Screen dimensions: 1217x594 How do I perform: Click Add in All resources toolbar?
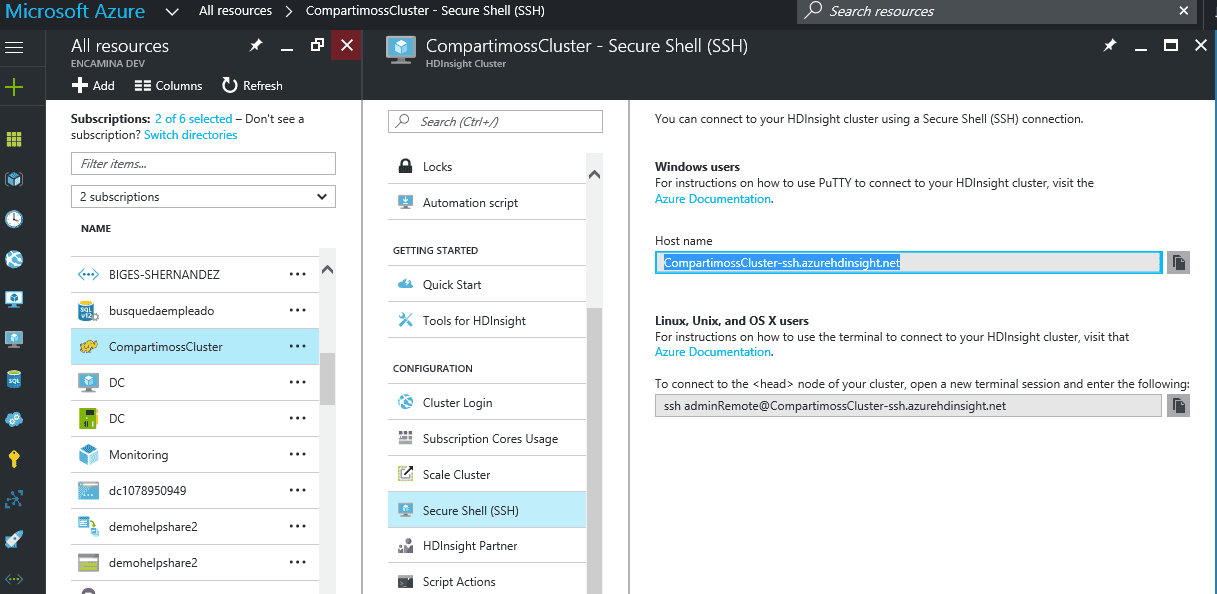93,86
